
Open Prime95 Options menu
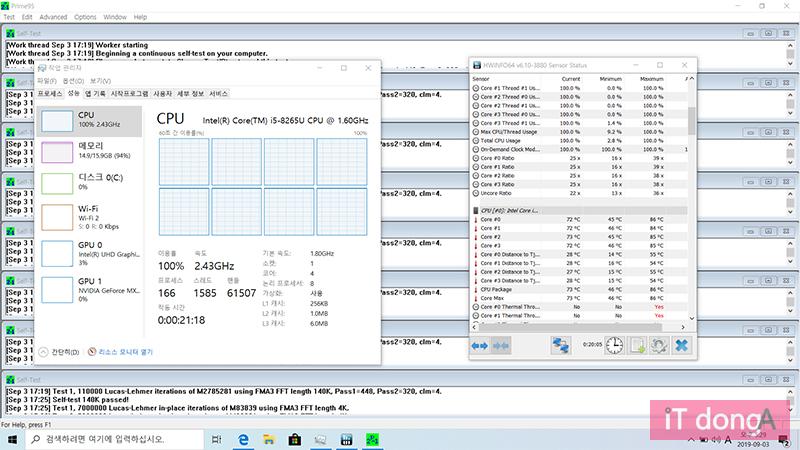click(85, 17)
